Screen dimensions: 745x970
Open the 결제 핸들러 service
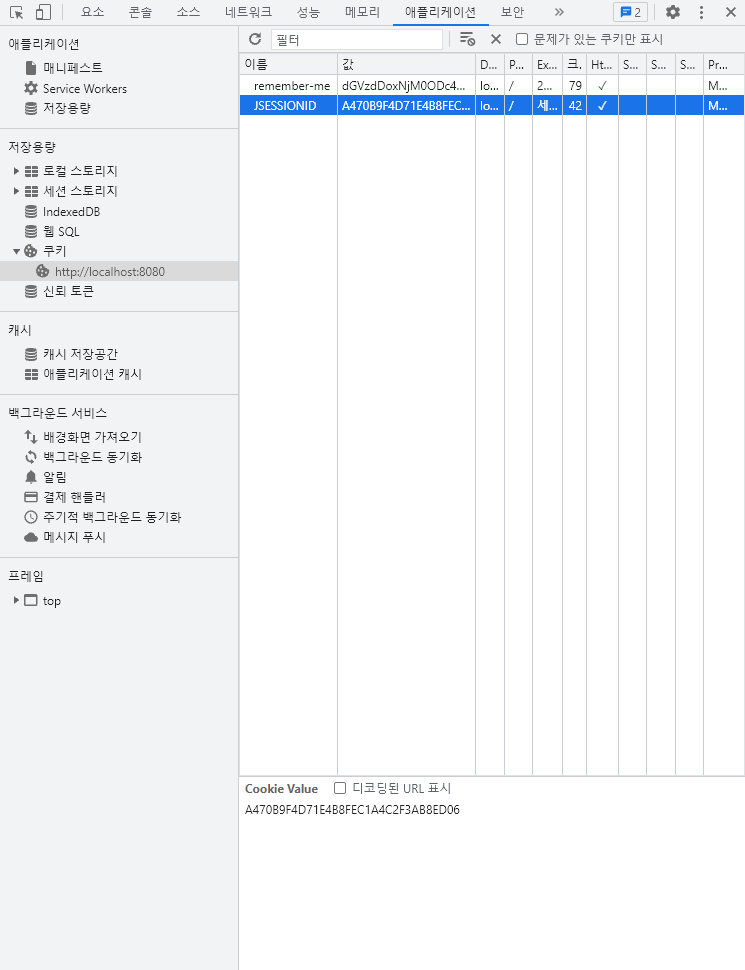click(x=74, y=497)
